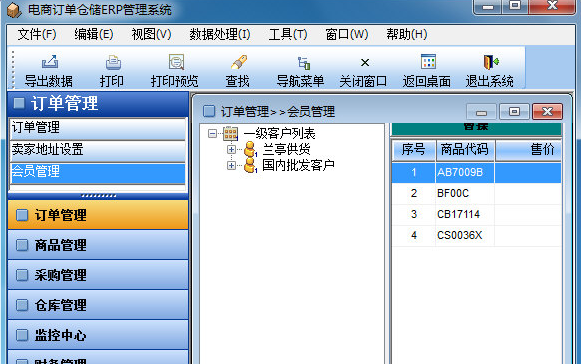Select product code CB17114 row
This screenshot has height=364, width=581.
[x=477, y=214]
